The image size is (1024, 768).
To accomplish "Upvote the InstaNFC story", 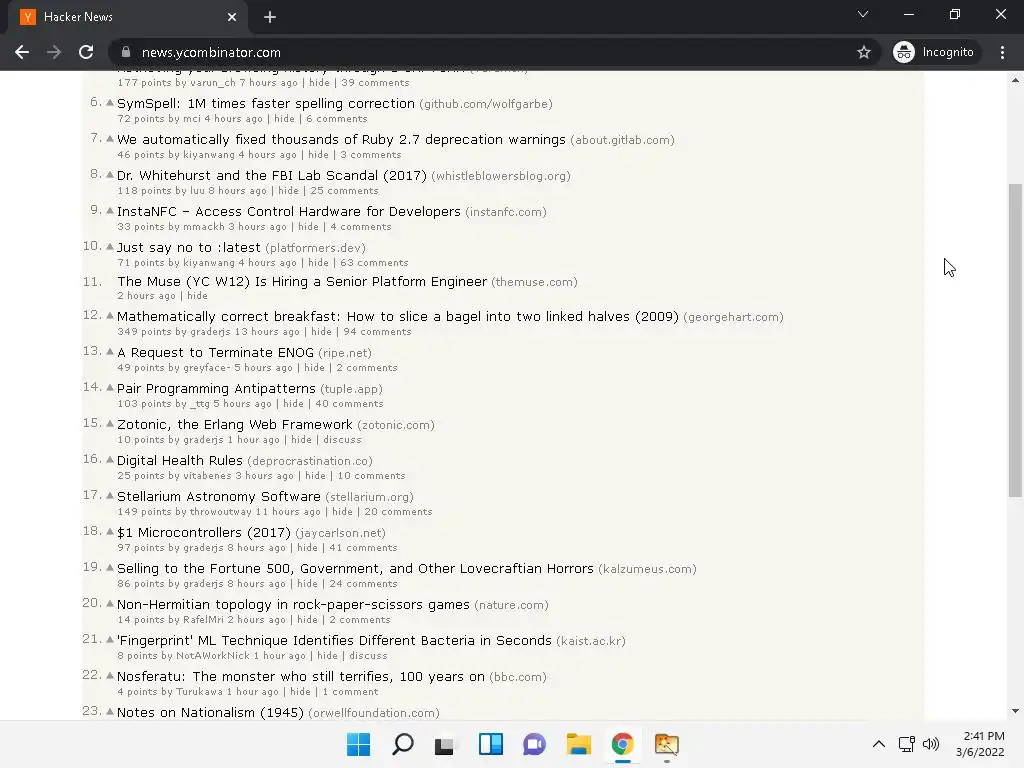I will [110, 210].
